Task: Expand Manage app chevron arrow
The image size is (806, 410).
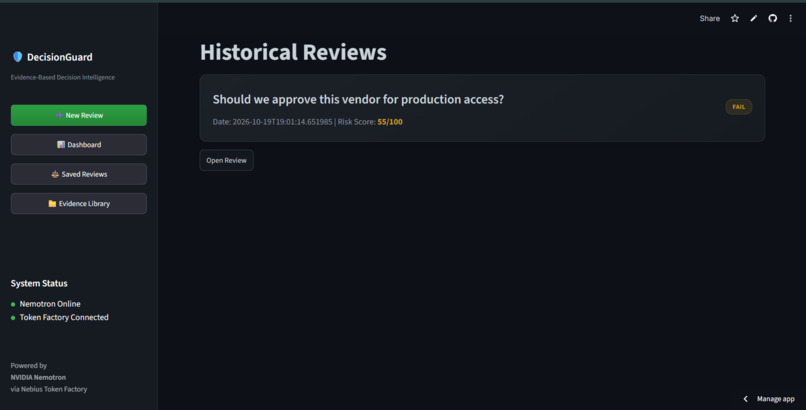Action: [745, 399]
